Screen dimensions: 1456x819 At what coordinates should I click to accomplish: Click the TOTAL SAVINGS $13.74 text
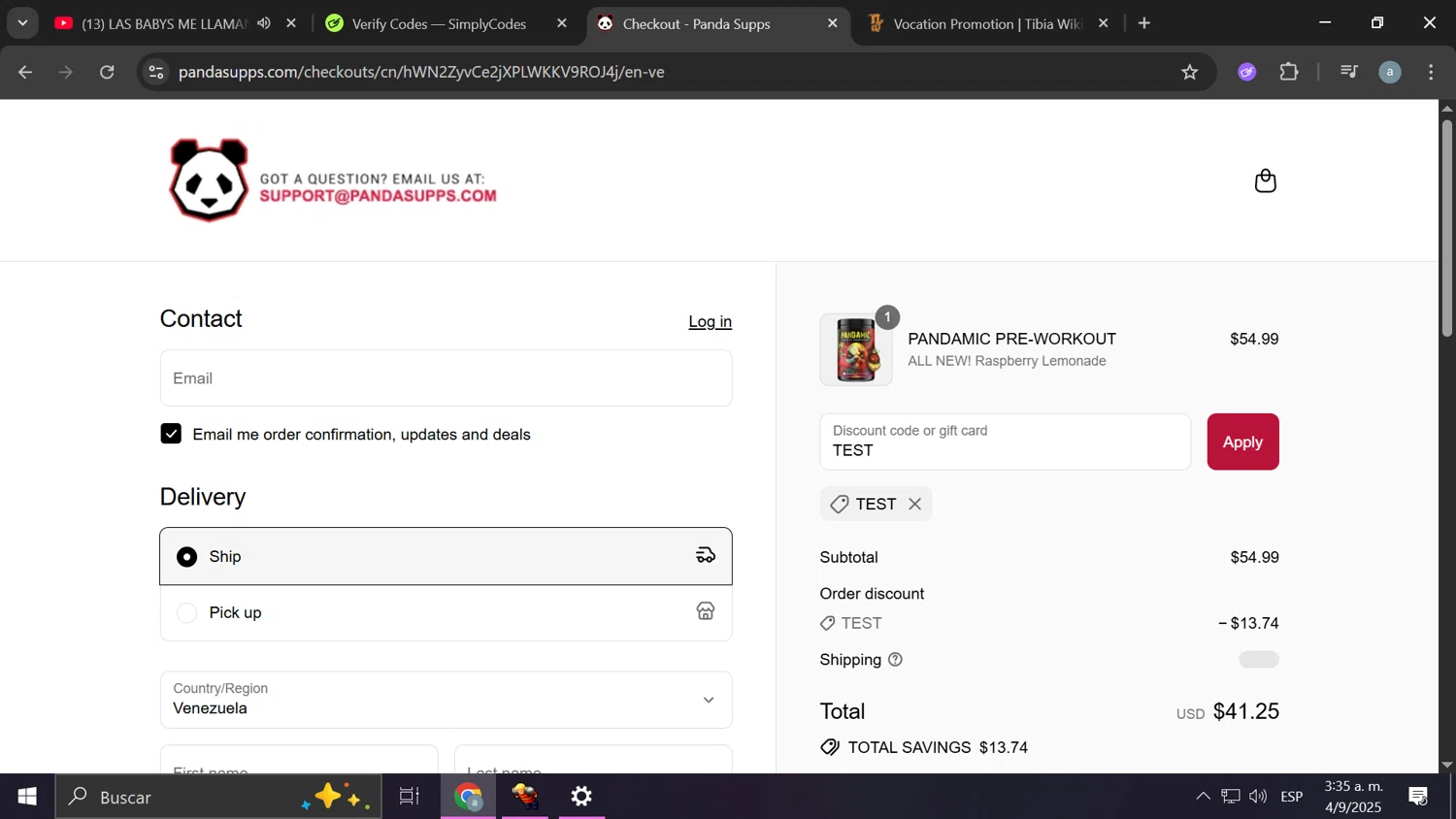click(x=938, y=747)
